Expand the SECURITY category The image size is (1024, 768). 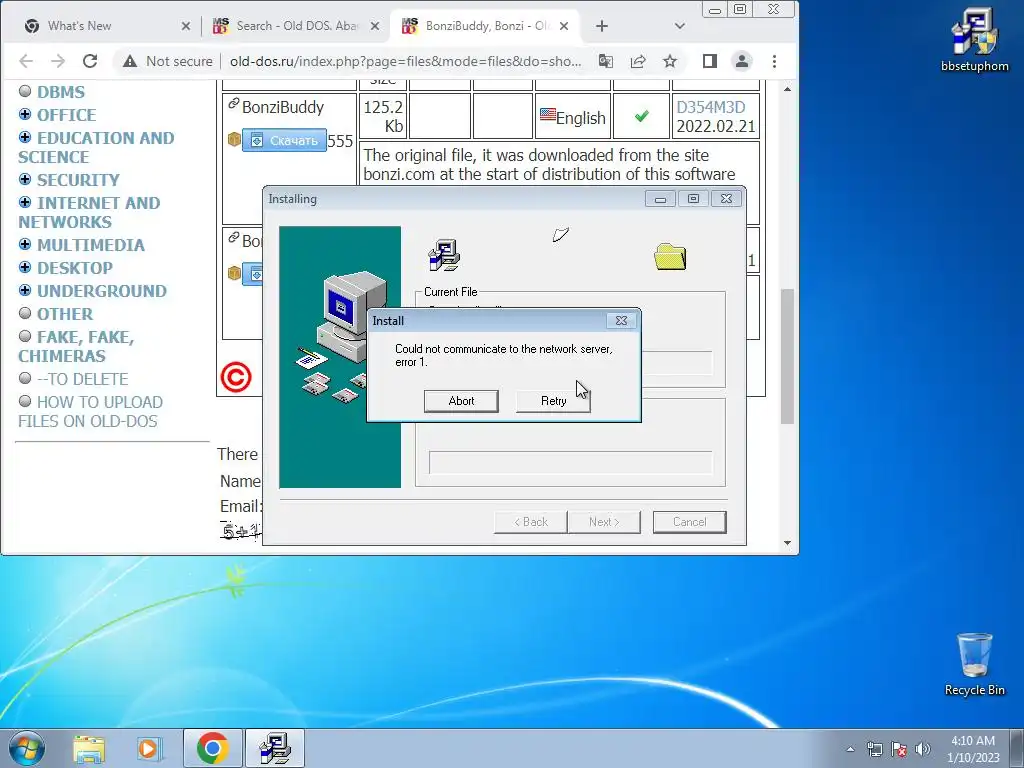[x=25, y=179]
